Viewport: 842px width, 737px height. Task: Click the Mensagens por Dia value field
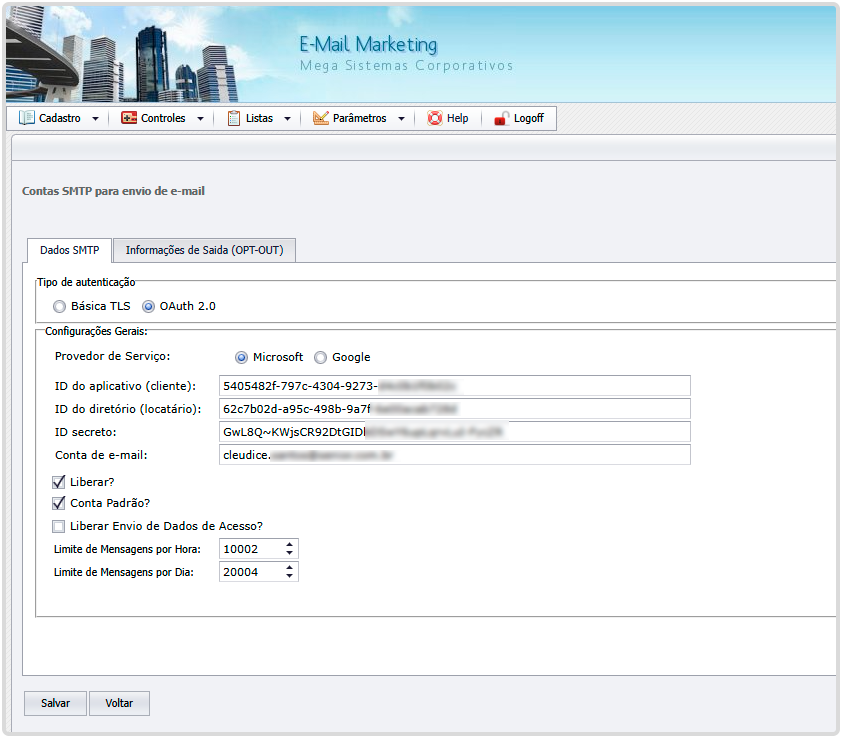[x=251, y=572]
